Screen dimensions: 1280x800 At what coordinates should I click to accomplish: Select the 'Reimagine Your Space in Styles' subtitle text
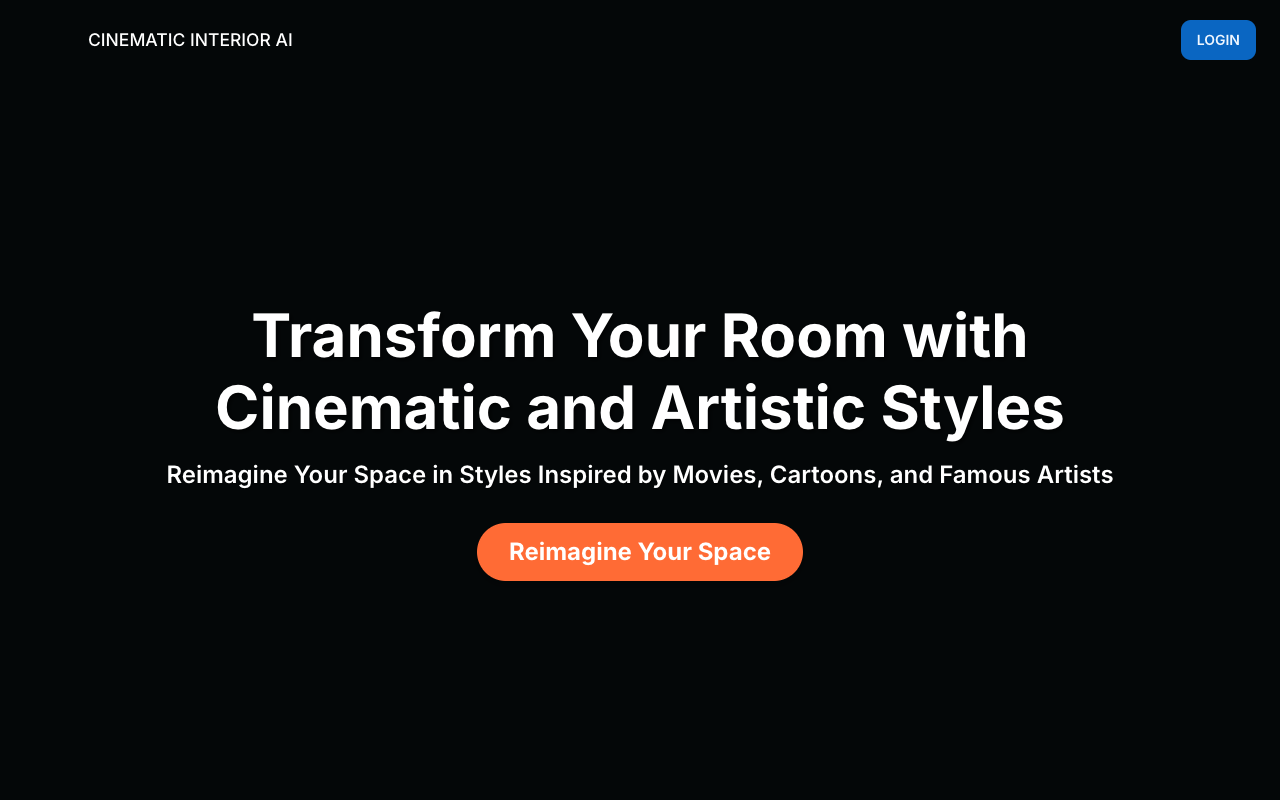click(640, 475)
